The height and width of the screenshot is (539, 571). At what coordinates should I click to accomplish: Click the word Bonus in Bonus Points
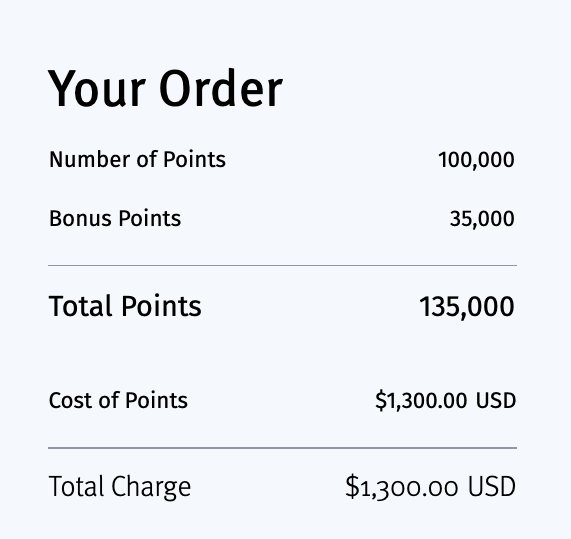point(80,219)
